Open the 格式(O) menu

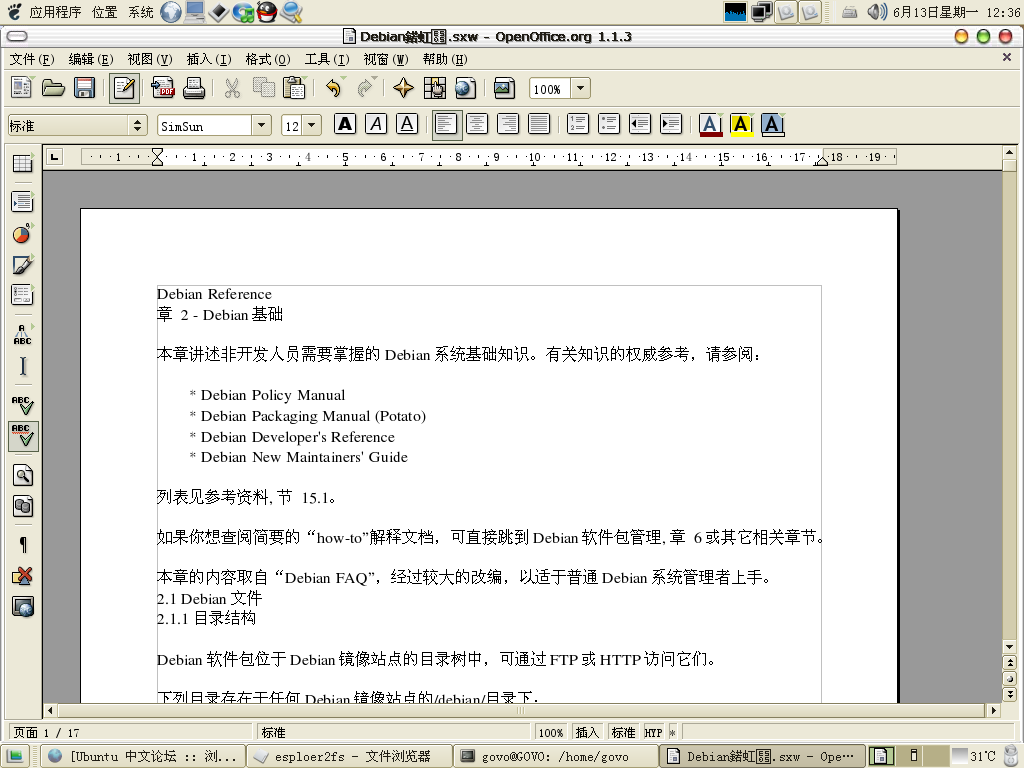coord(268,59)
